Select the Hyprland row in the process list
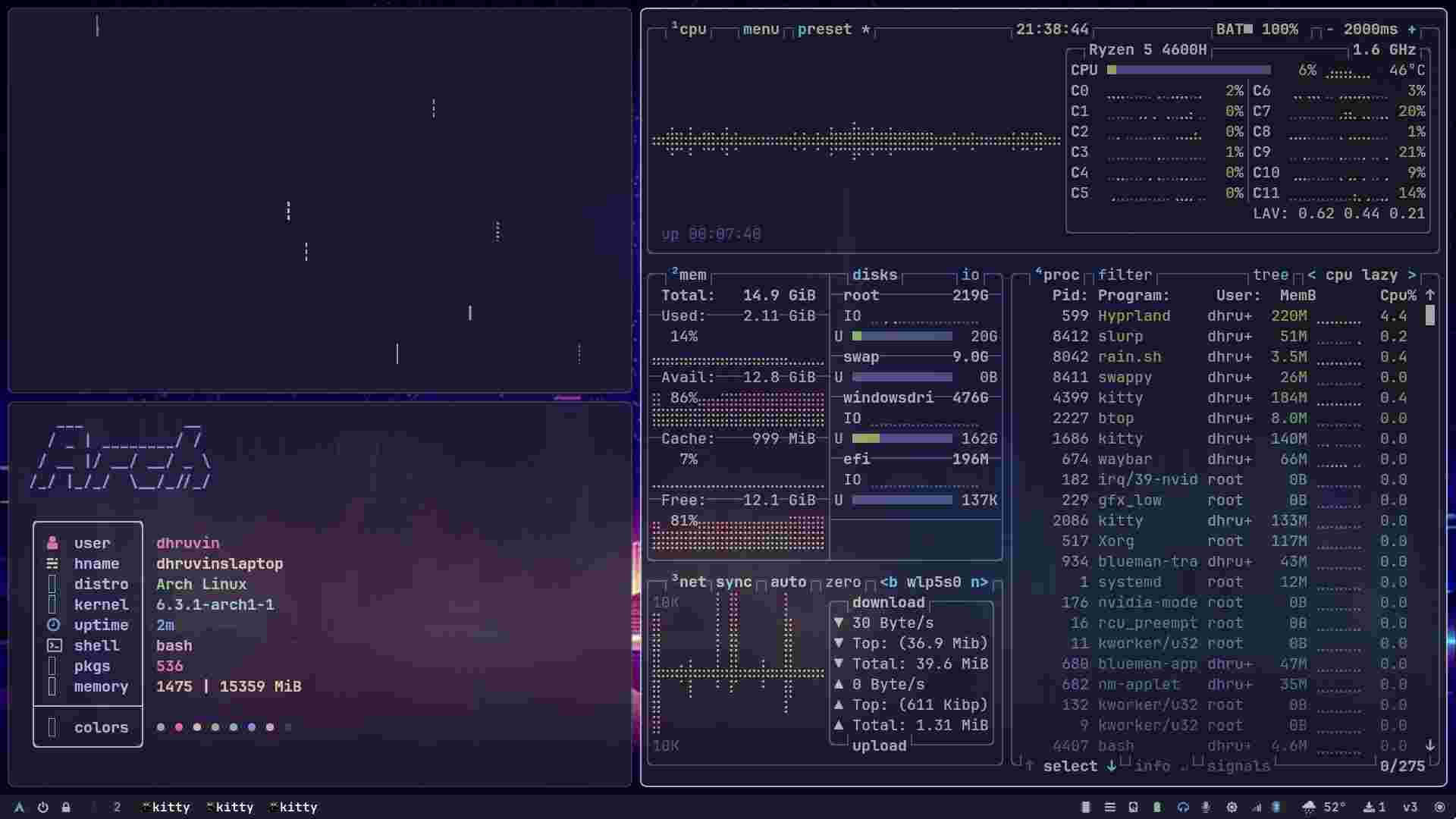1456x819 pixels. (x=1183, y=315)
